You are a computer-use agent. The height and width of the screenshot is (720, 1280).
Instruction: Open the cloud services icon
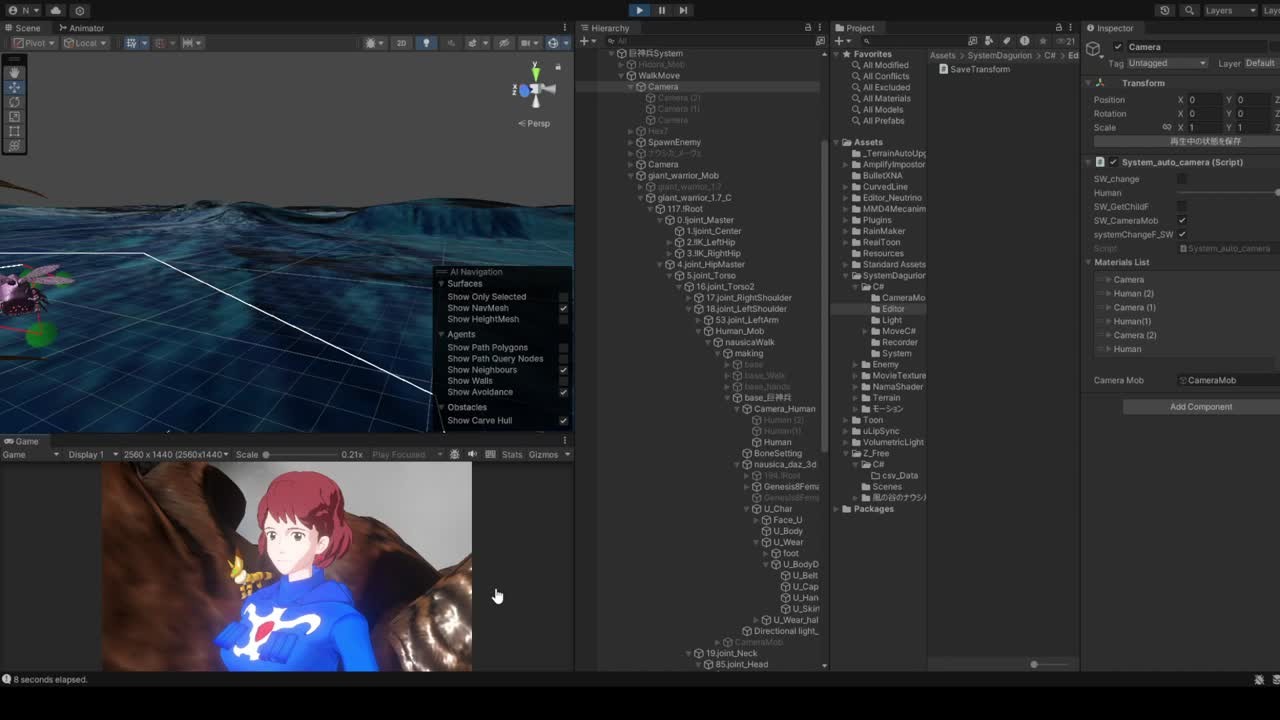tap(55, 10)
